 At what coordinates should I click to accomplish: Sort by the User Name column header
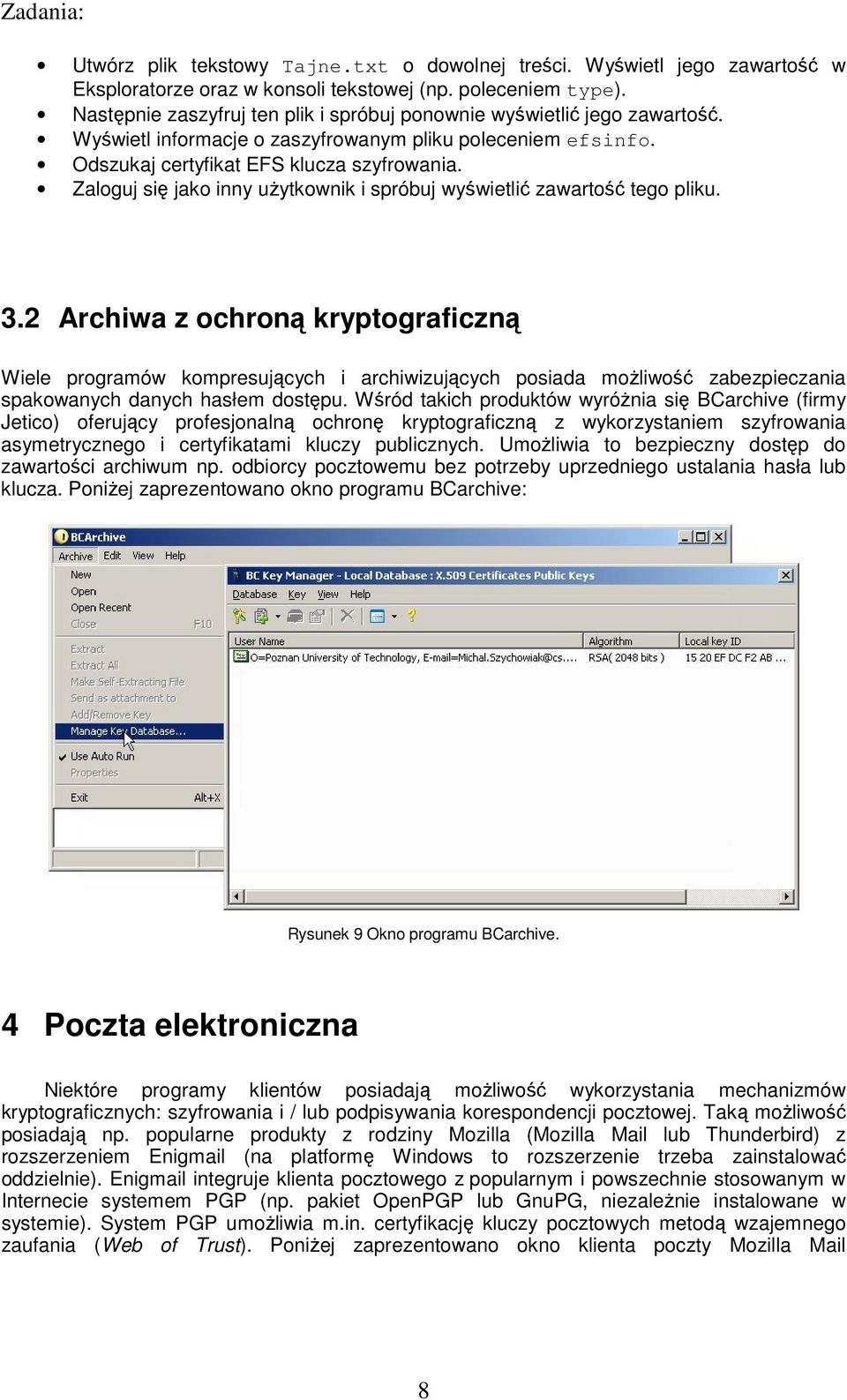406,641
